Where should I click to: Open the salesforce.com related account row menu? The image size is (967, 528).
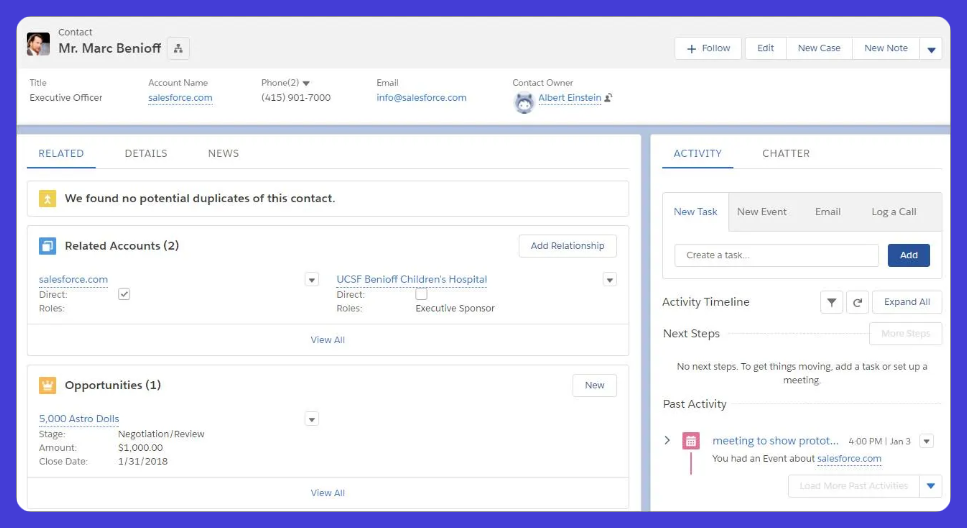click(311, 280)
